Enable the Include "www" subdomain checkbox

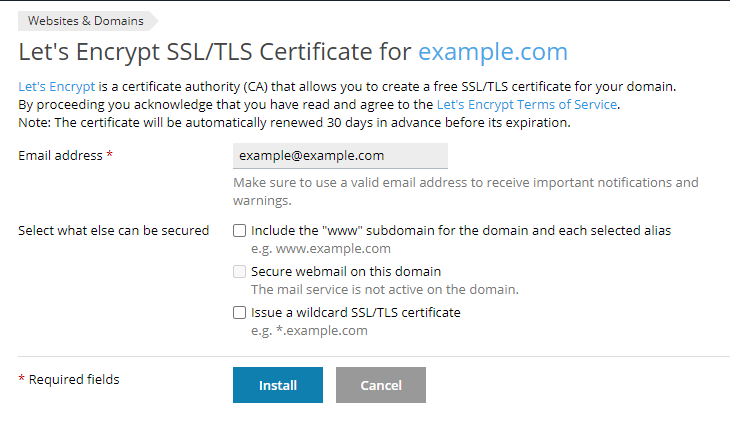click(x=239, y=230)
